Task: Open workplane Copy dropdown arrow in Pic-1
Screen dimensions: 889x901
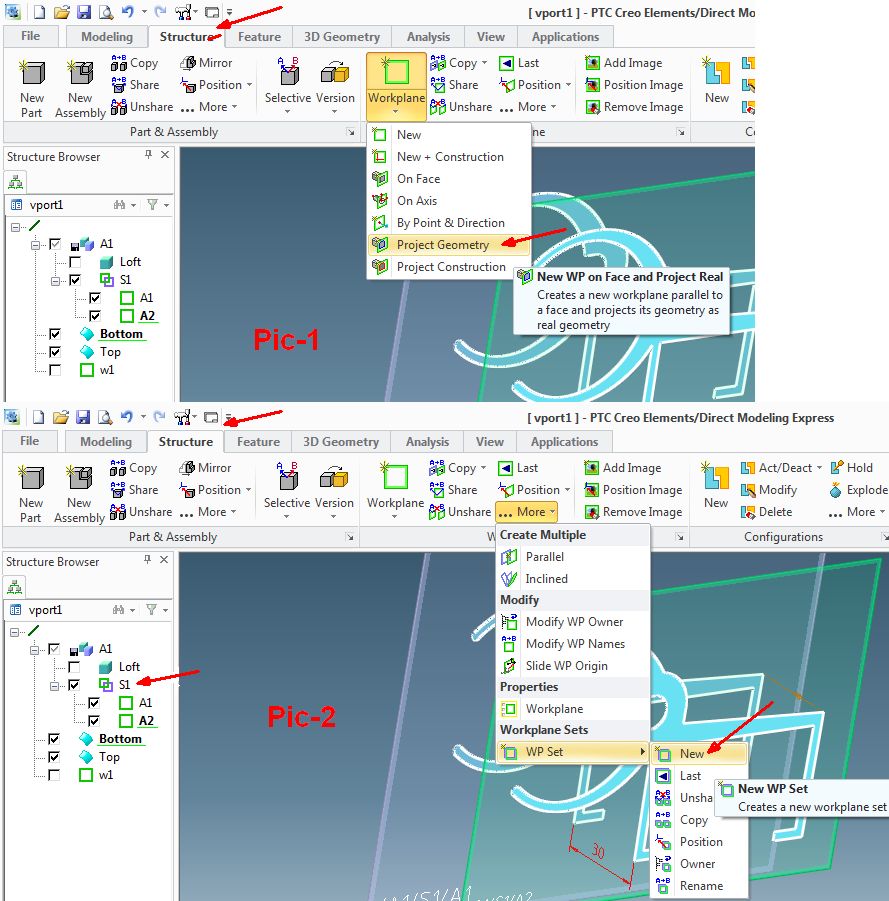Action: (484, 63)
